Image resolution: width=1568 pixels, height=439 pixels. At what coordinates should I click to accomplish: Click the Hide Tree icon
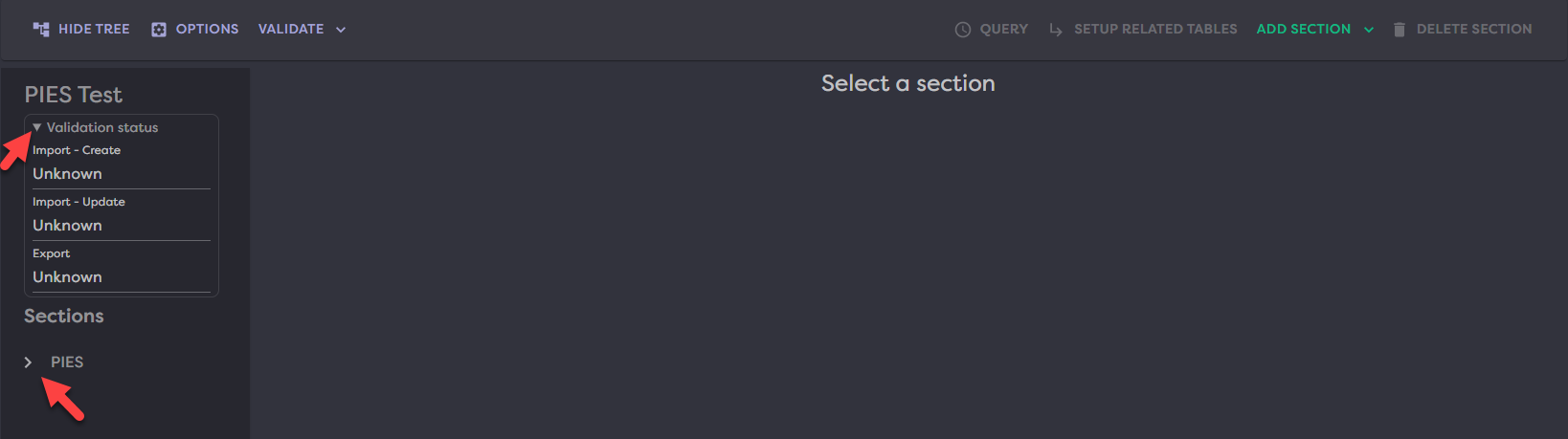[41, 30]
